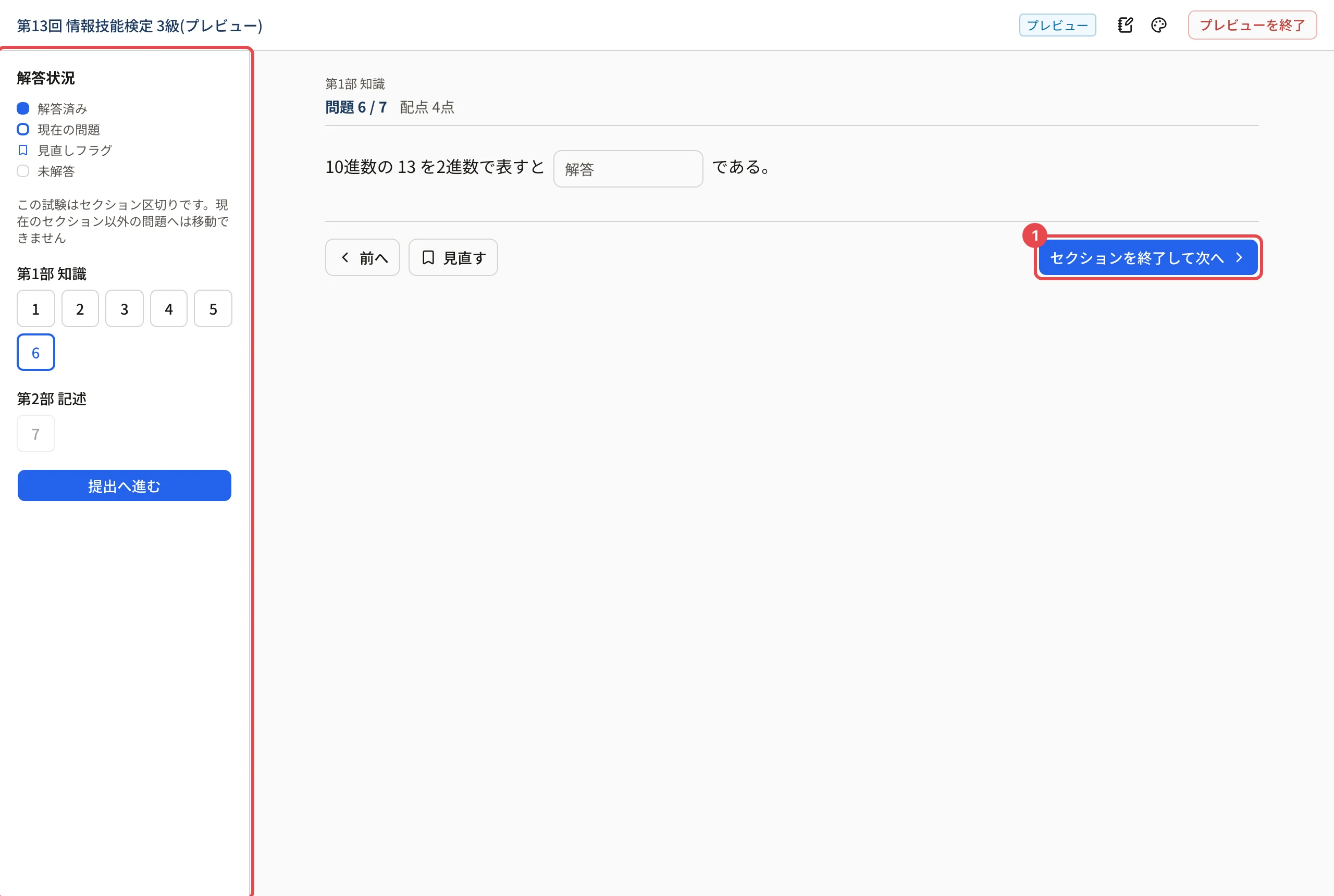Open the color theme palette icon

1158,25
